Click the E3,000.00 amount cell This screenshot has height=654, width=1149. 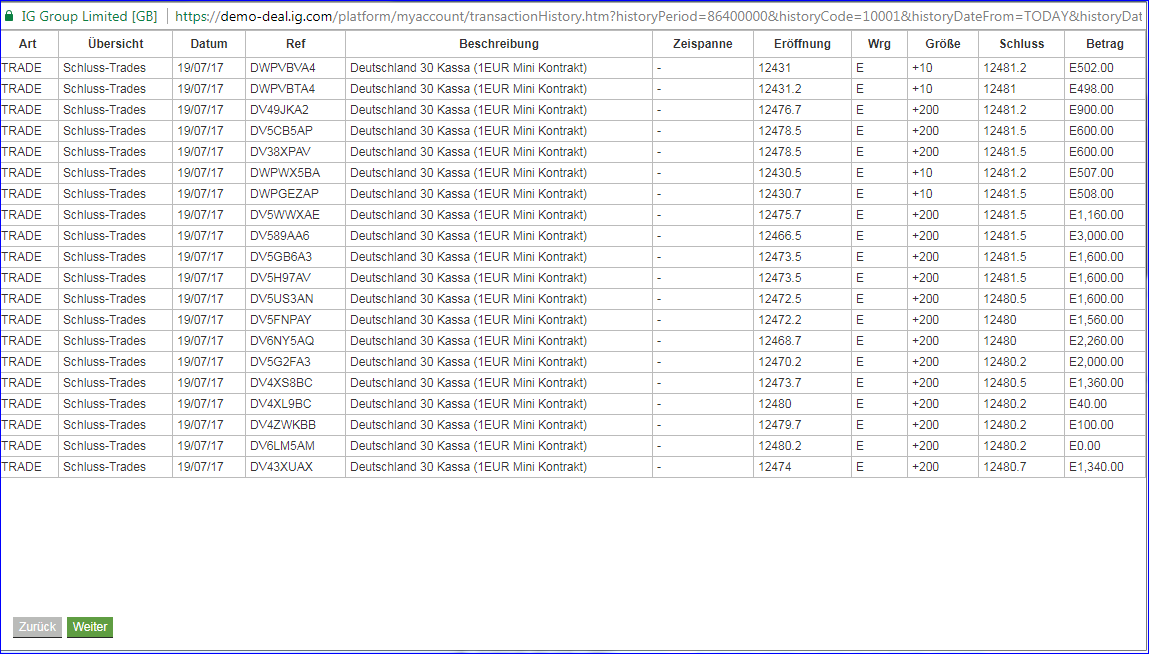pyautogui.click(x=1105, y=236)
